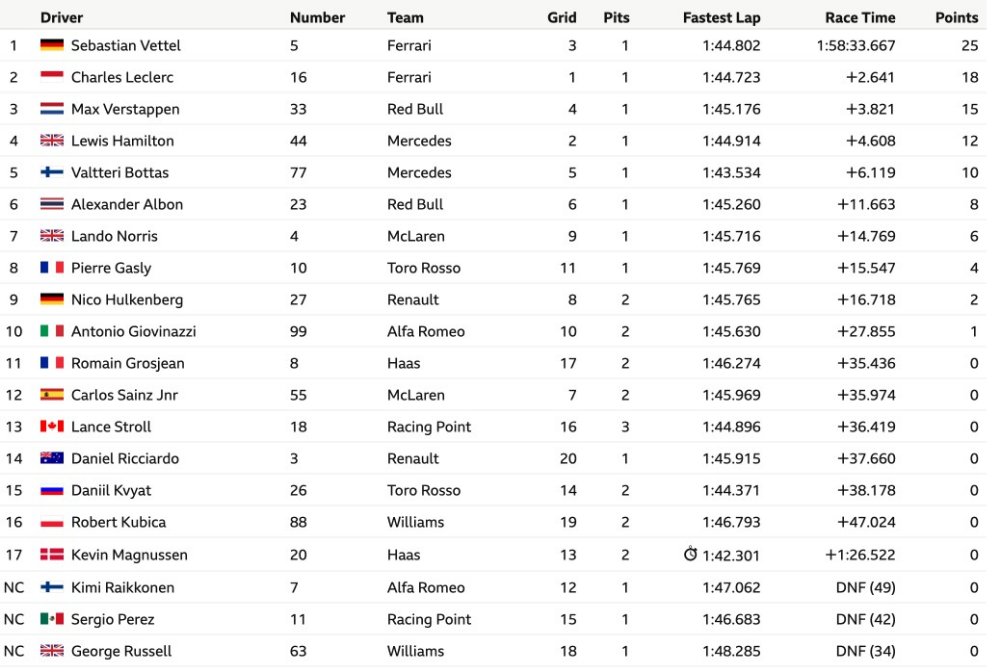Click the Driver column header

pyautogui.click(x=61, y=17)
